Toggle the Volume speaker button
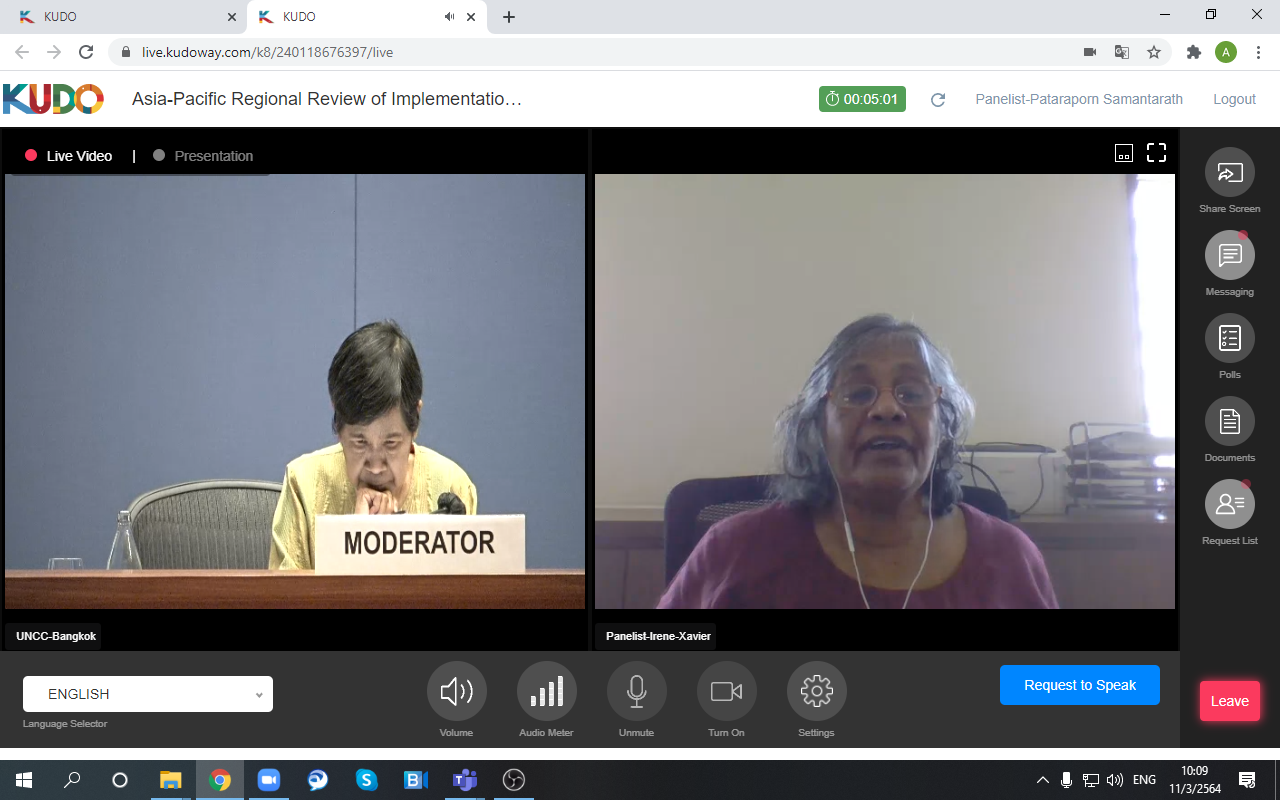The width and height of the screenshot is (1280, 800). click(x=456, y=691)
